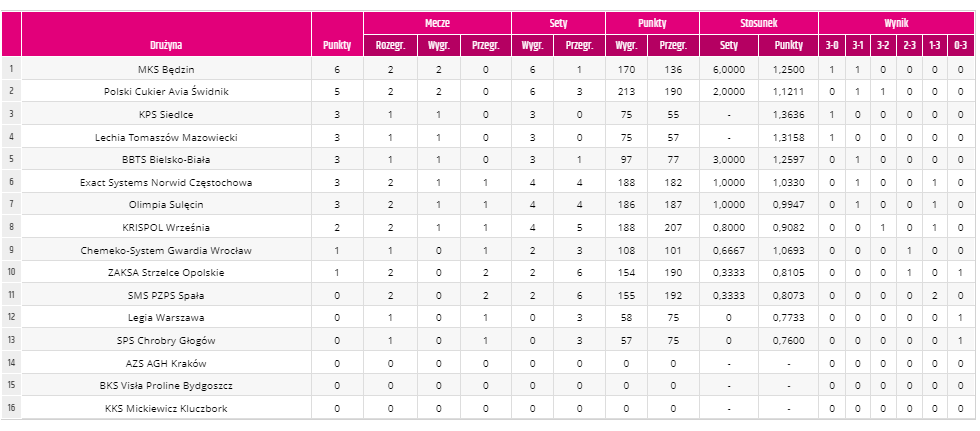
Task: Click the Mecze group header
Action: (438, 24)
